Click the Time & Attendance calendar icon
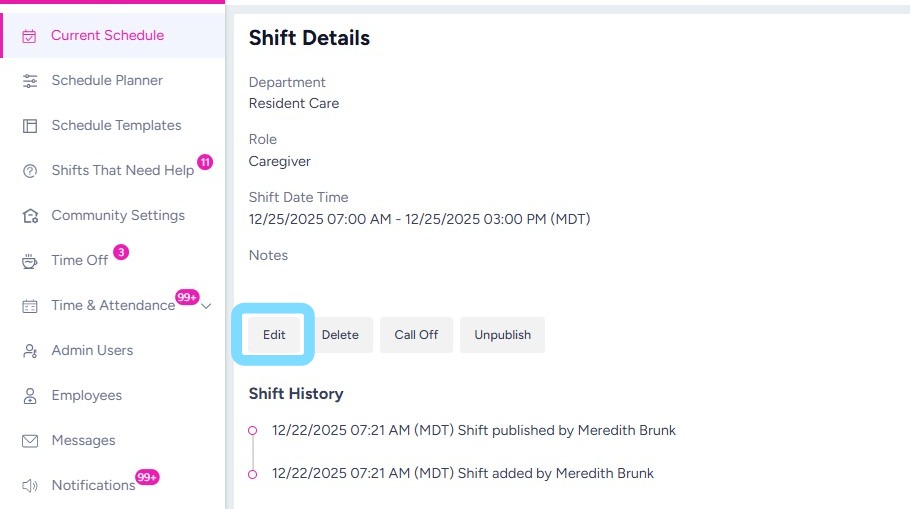This screenshot has width=910, height=509. click(x=30, y=306)
